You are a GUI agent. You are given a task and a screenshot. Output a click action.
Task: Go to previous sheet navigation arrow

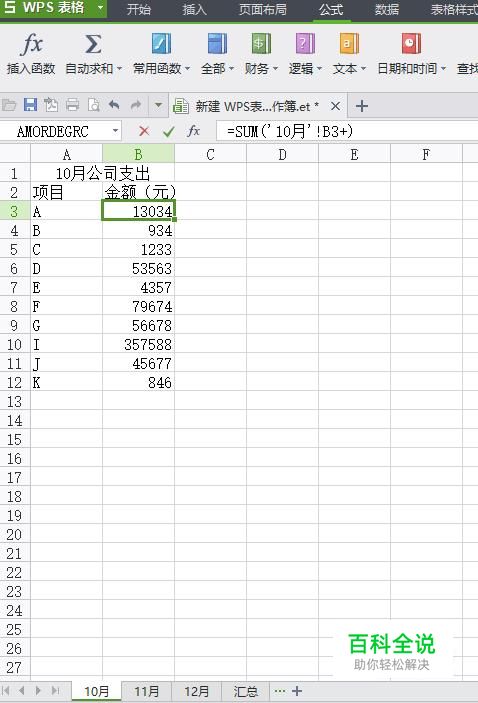[22, 690]
